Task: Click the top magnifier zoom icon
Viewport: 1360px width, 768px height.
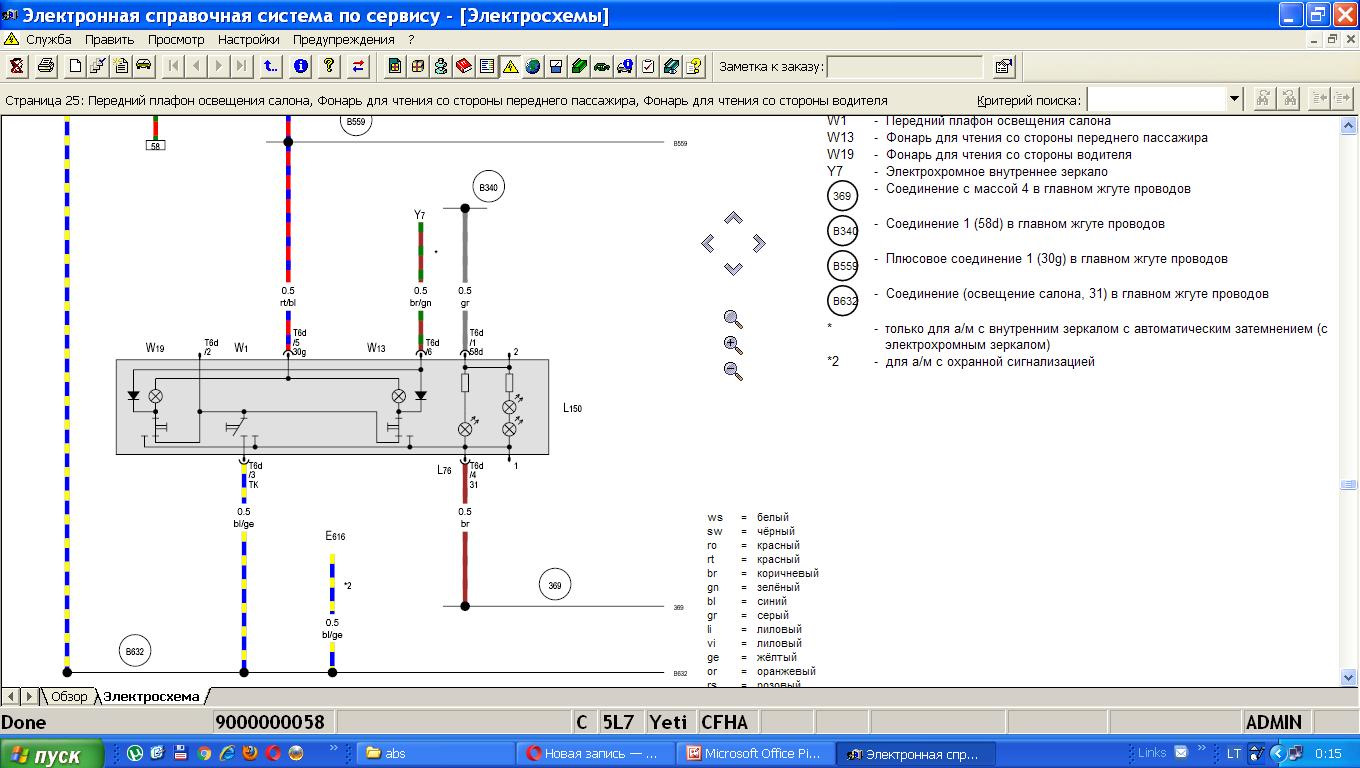Action: [733, 320]
